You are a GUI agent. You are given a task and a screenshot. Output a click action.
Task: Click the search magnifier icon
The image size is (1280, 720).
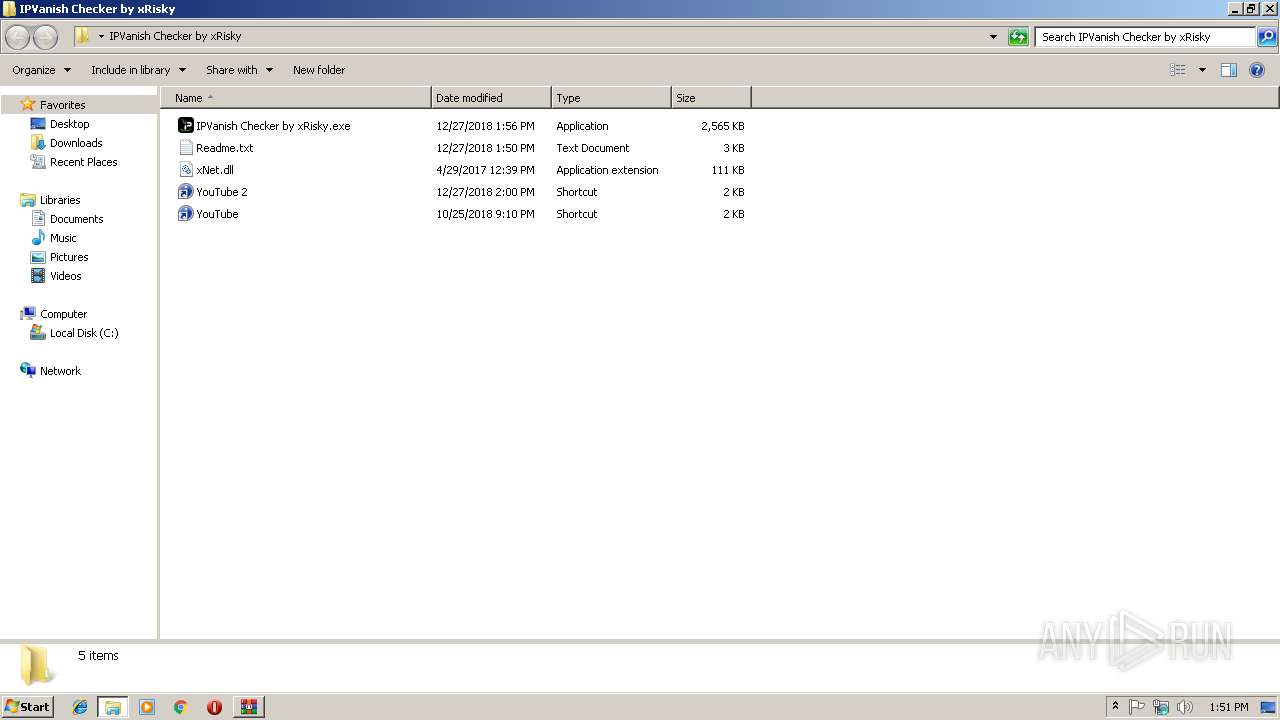point(1267,37)
